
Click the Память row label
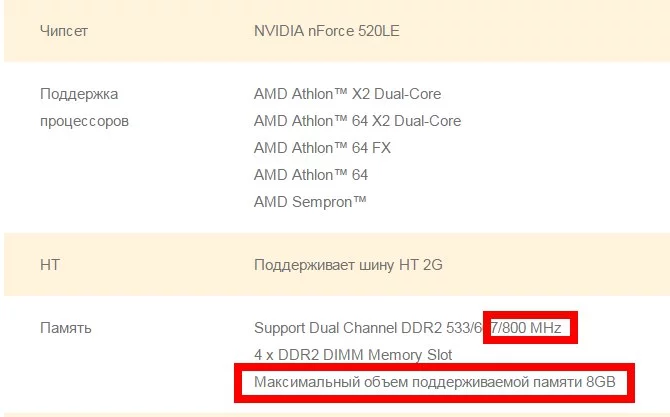click(66, 327)
